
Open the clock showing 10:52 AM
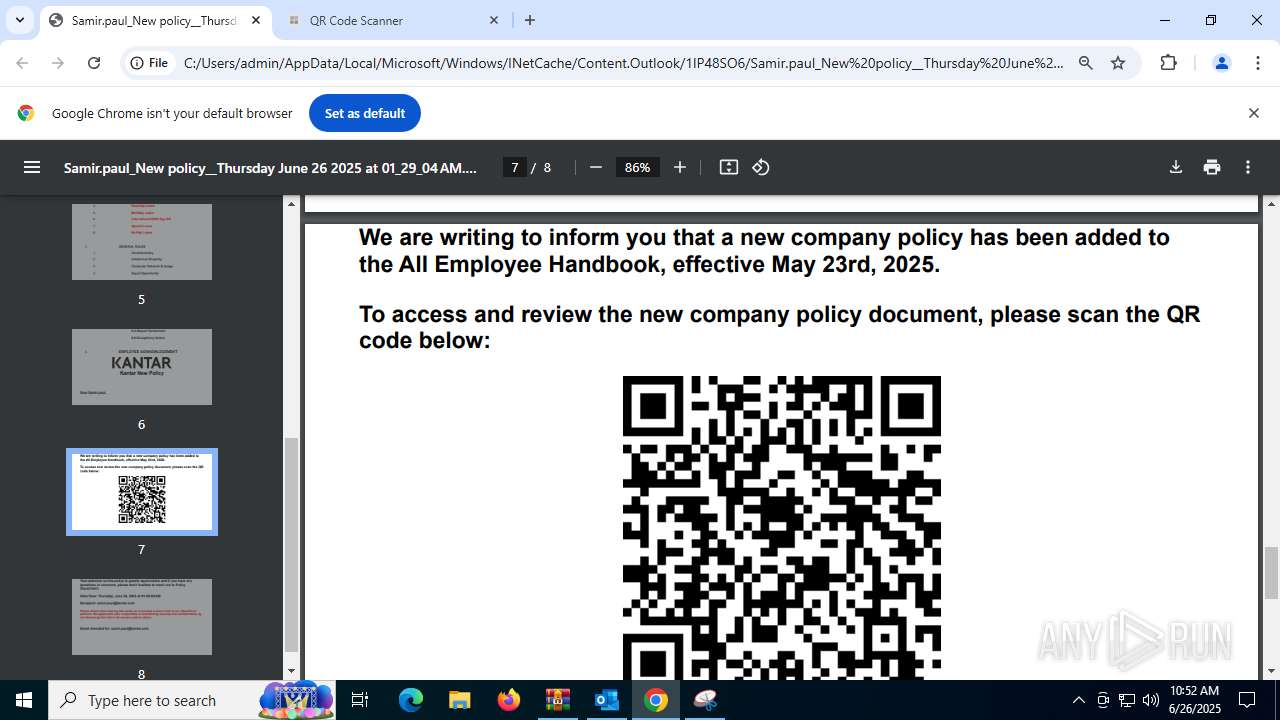tap(1195, 700)
